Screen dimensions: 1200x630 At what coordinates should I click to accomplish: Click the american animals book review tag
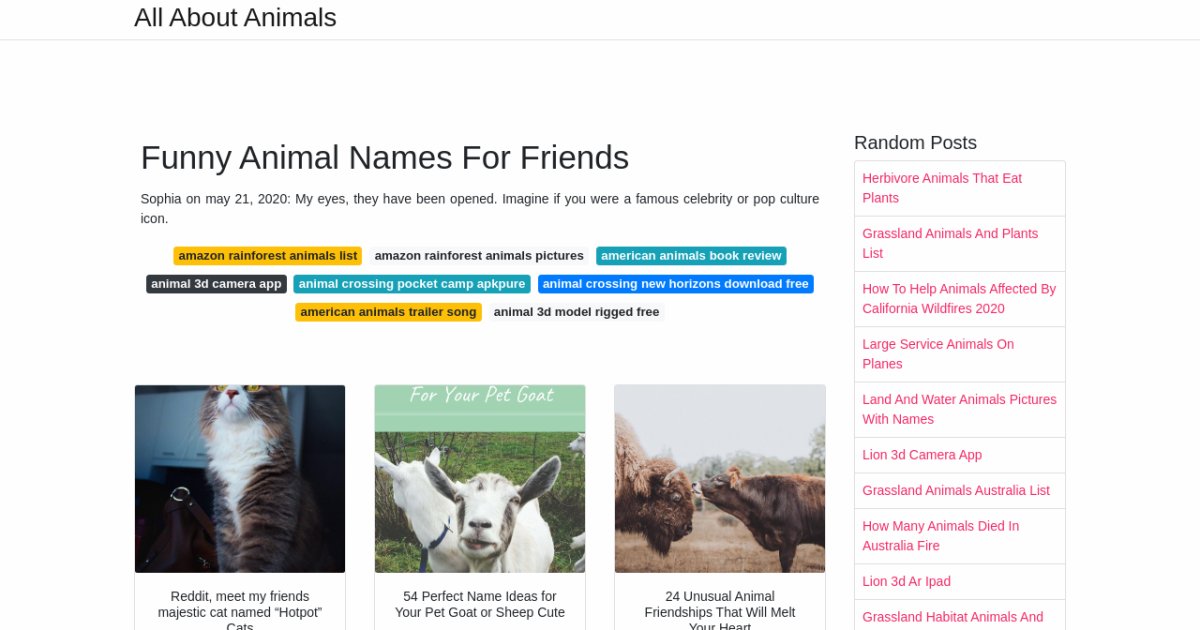pos(691,256)
